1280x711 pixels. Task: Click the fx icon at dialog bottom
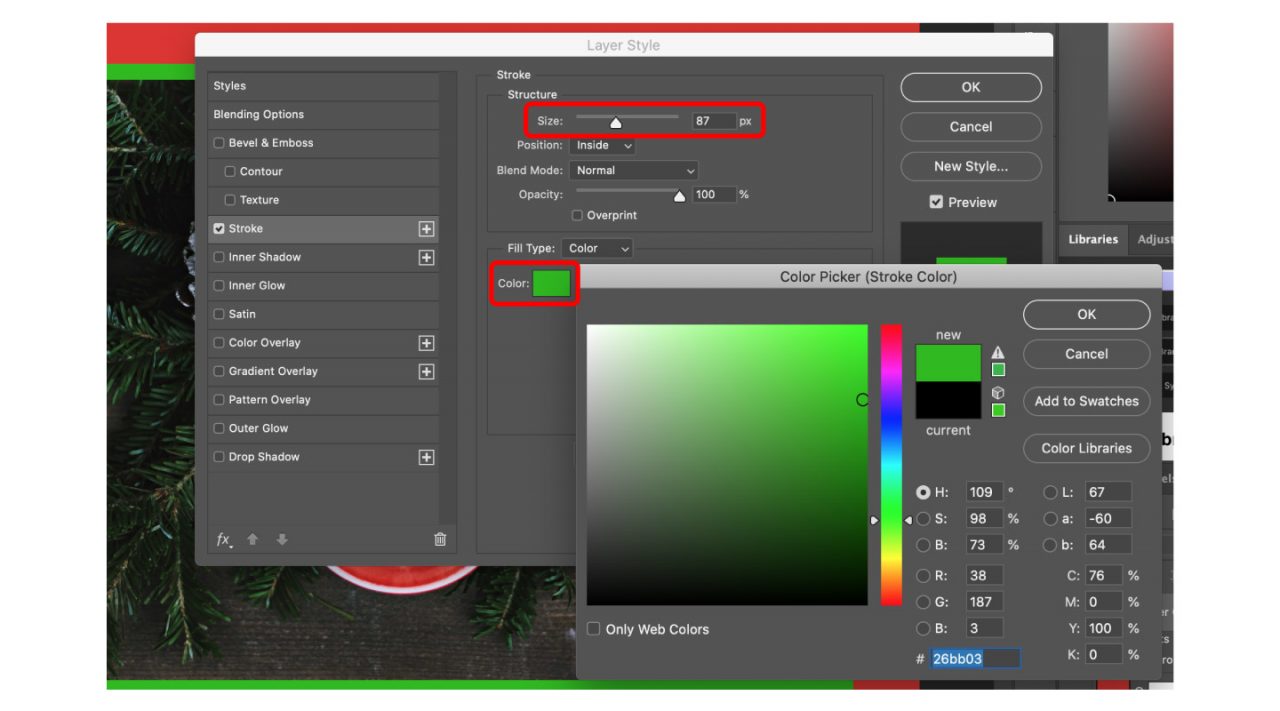point(223,540)
